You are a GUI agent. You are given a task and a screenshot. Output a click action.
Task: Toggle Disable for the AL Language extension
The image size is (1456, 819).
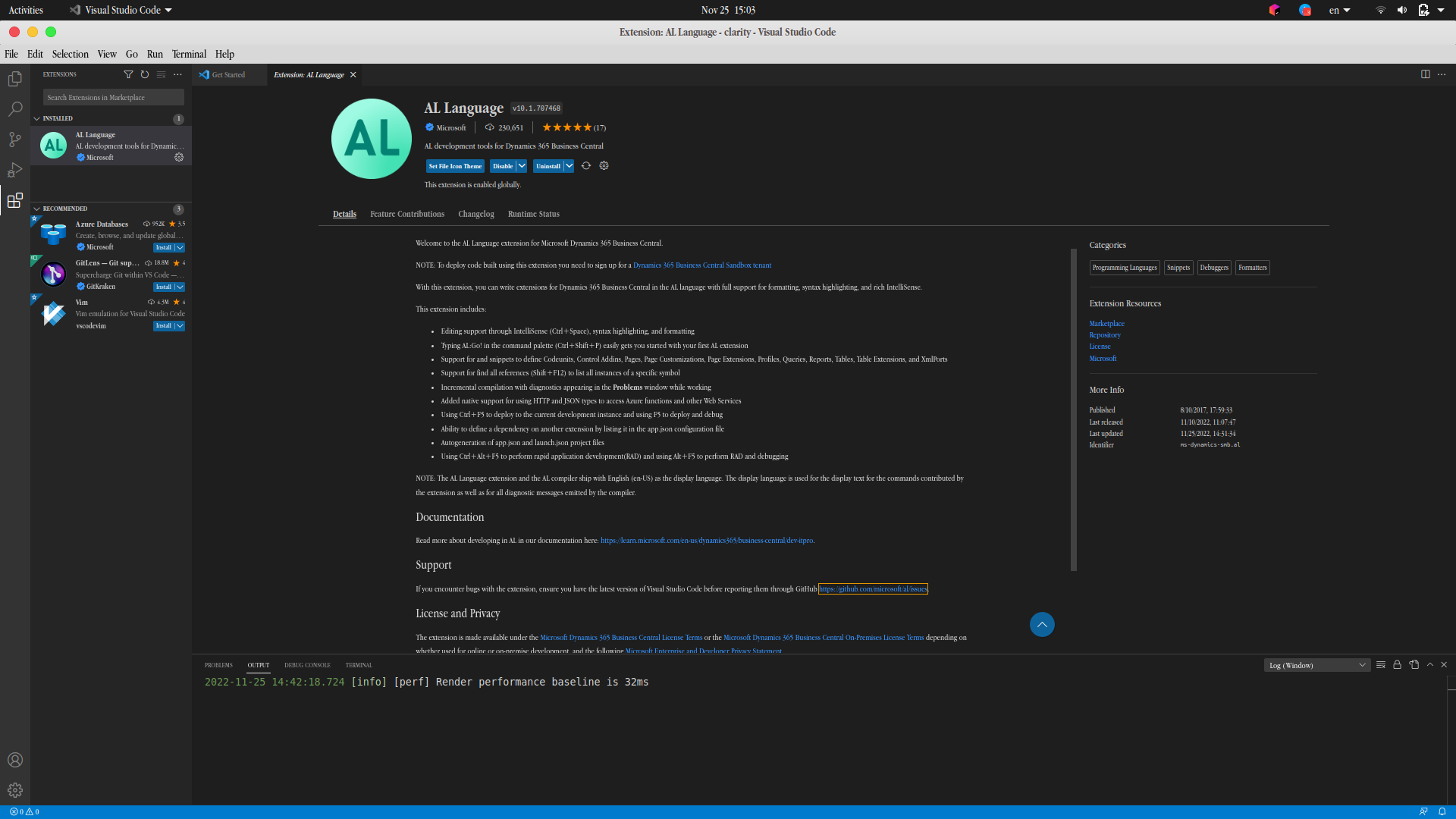point(503,165)
